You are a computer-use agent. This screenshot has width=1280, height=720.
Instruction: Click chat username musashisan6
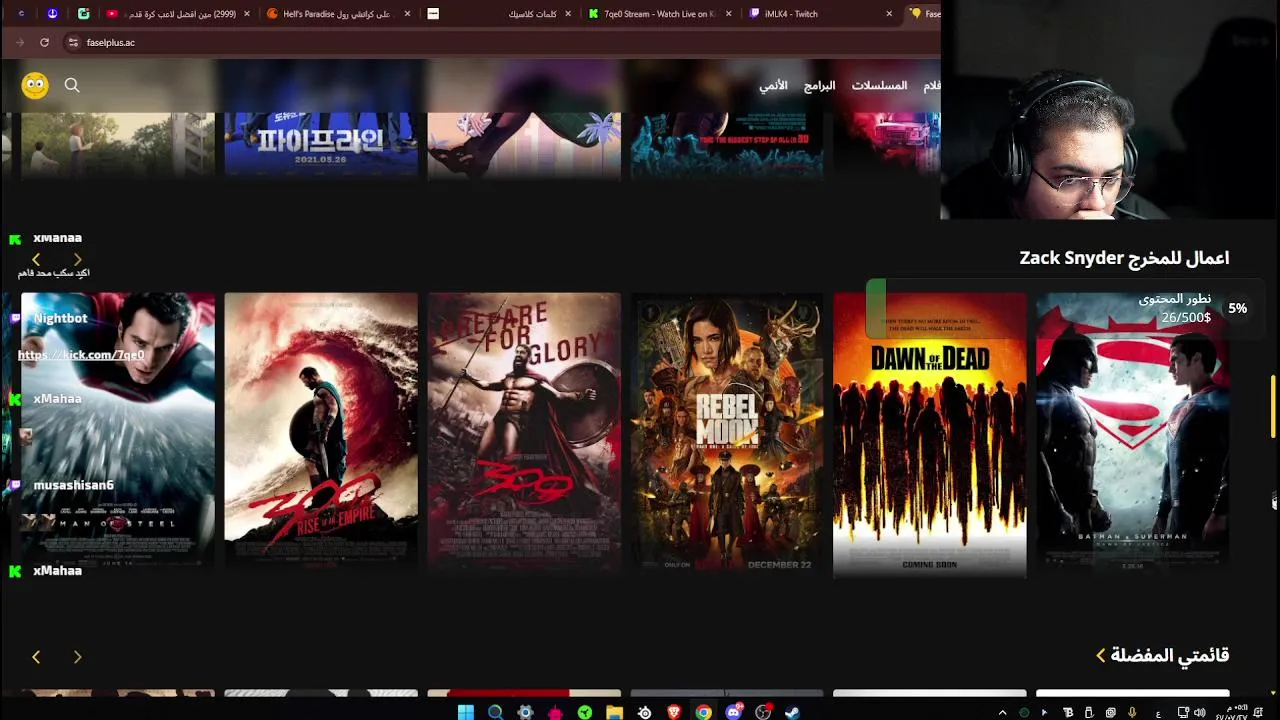74,485
